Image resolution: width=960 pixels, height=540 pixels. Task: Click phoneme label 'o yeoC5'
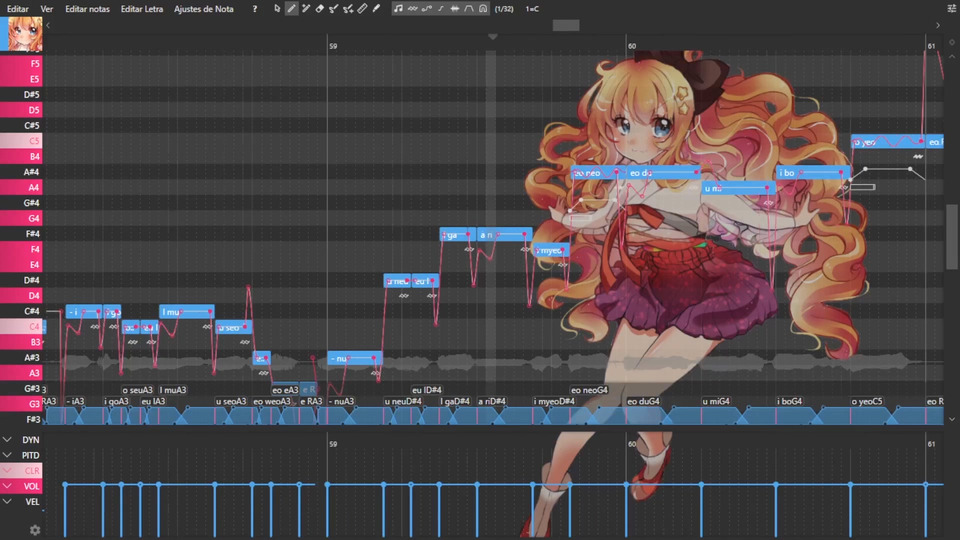(x=866, y=401)
